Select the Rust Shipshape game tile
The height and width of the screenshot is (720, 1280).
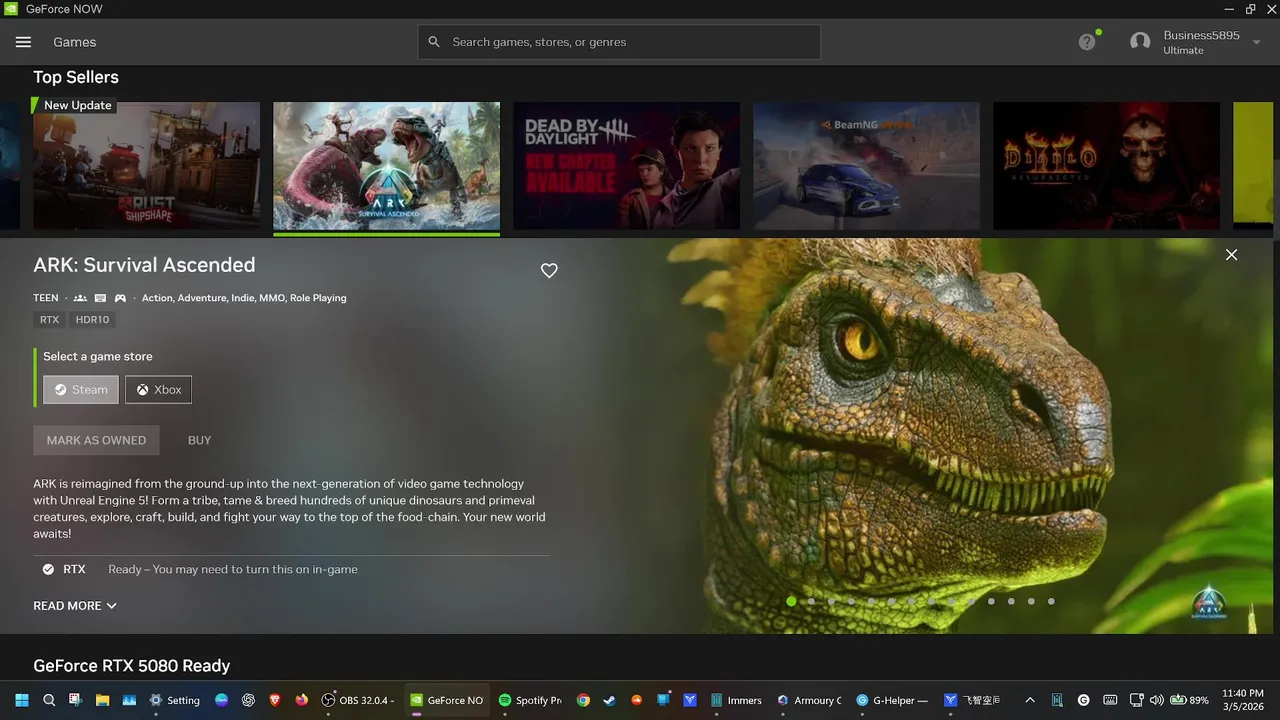[146, 166]
